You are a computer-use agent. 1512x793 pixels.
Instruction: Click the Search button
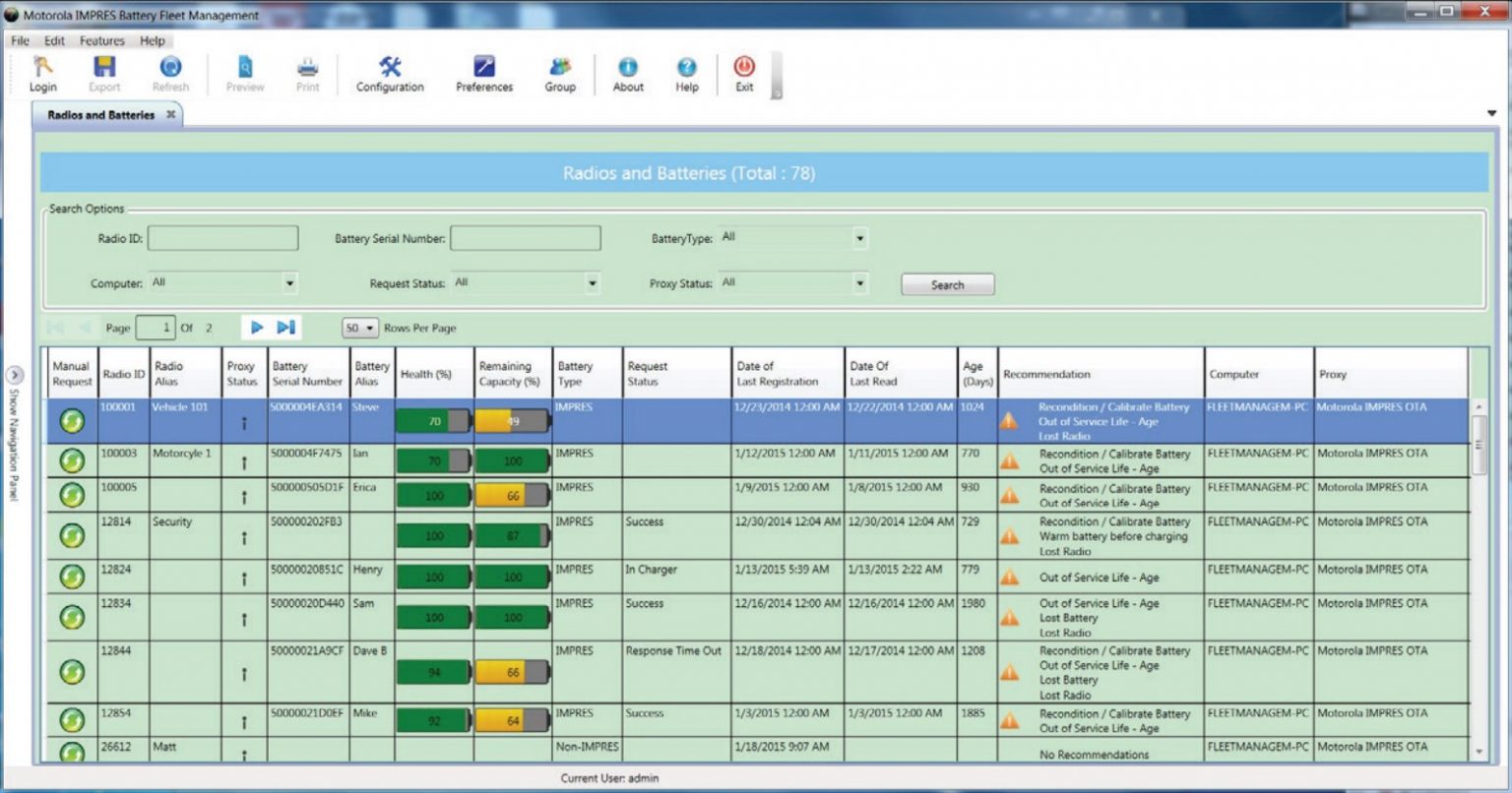[946, 284]
